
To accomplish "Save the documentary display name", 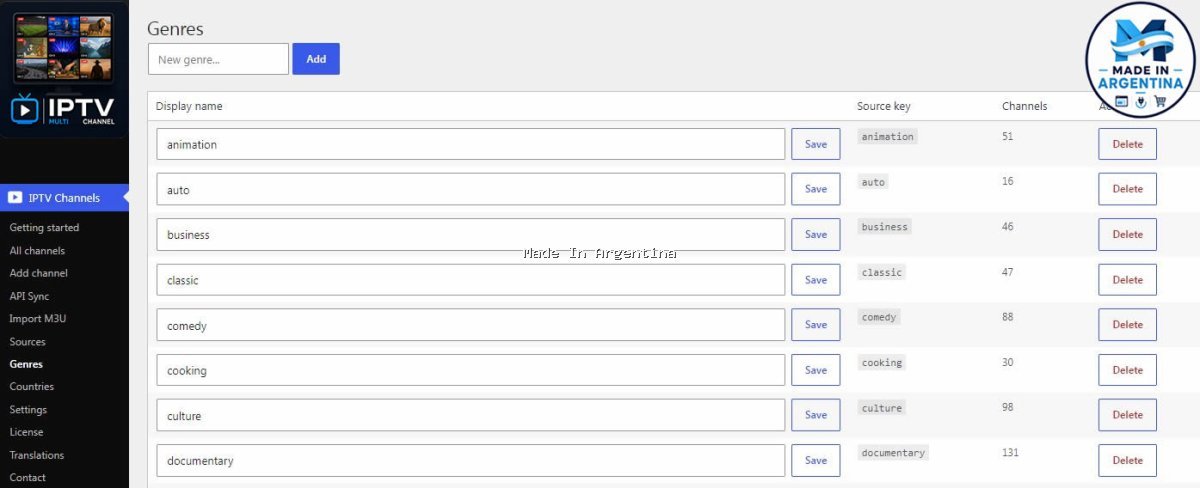I will [816, 460].
